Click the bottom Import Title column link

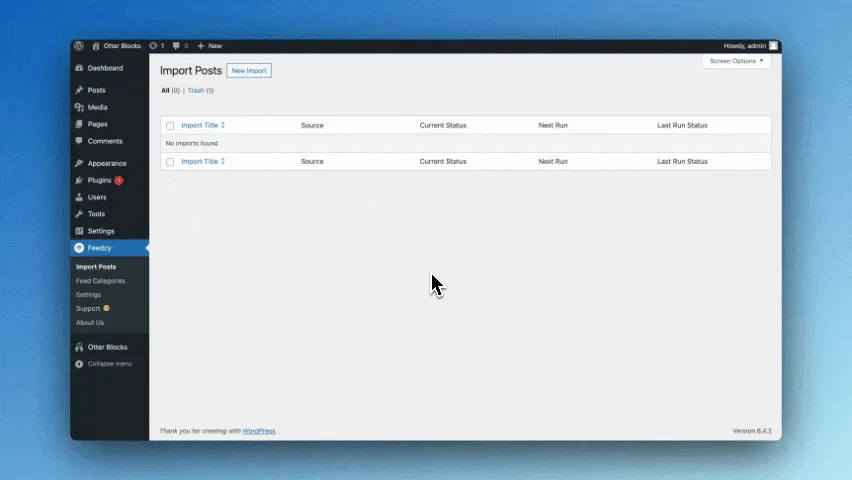click(x=199, y=161)
